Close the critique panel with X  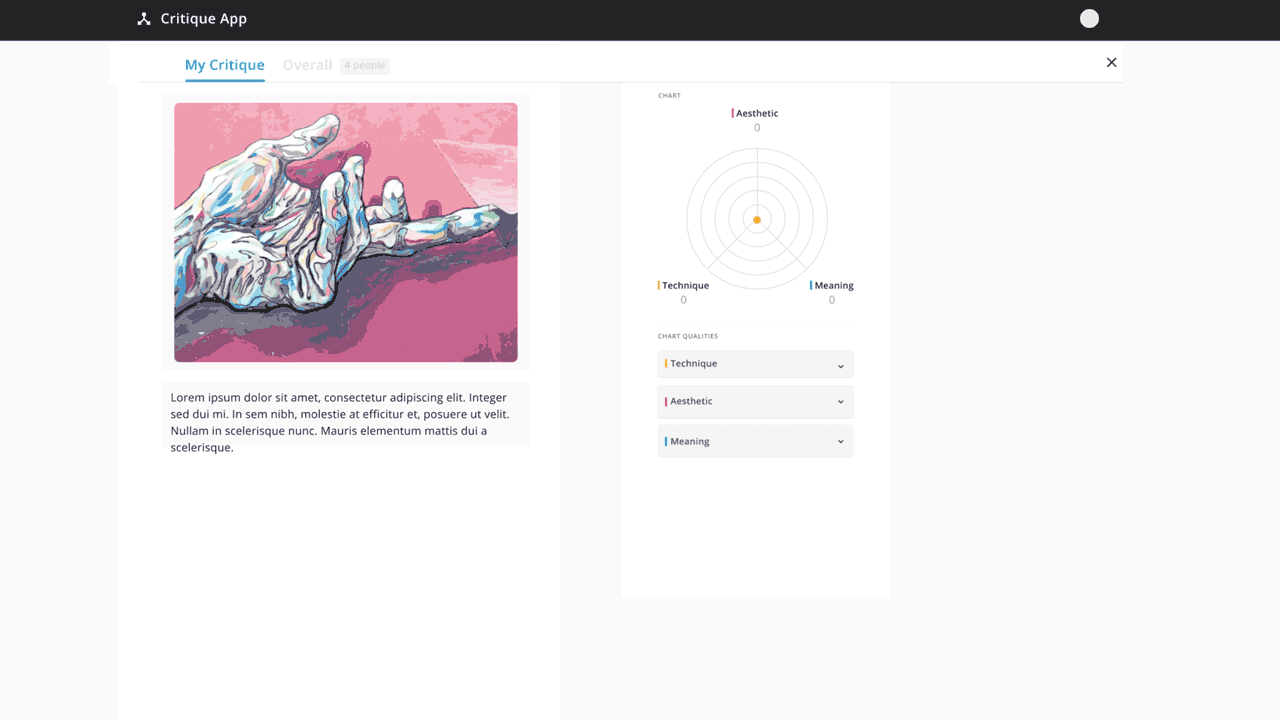coord(1111,62)
